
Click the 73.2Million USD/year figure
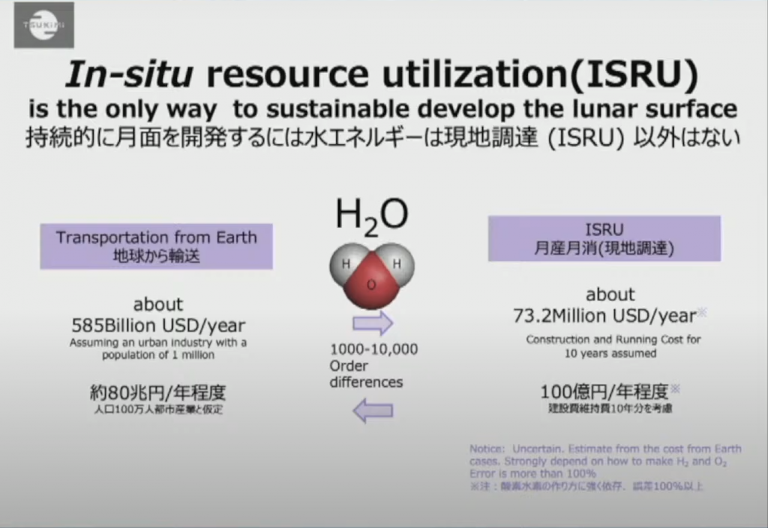605,316
